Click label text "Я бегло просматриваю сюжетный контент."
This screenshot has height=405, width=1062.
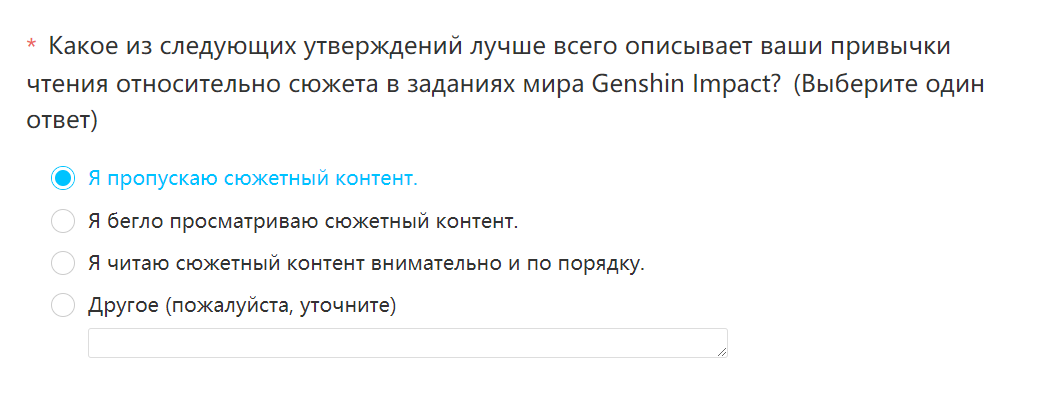(x=303, y=221)
